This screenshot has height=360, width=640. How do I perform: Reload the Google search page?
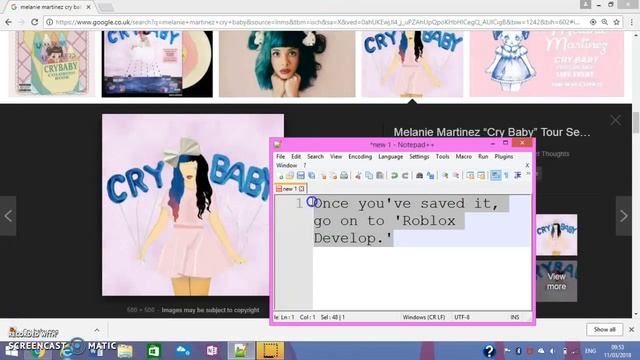(35, 22)
